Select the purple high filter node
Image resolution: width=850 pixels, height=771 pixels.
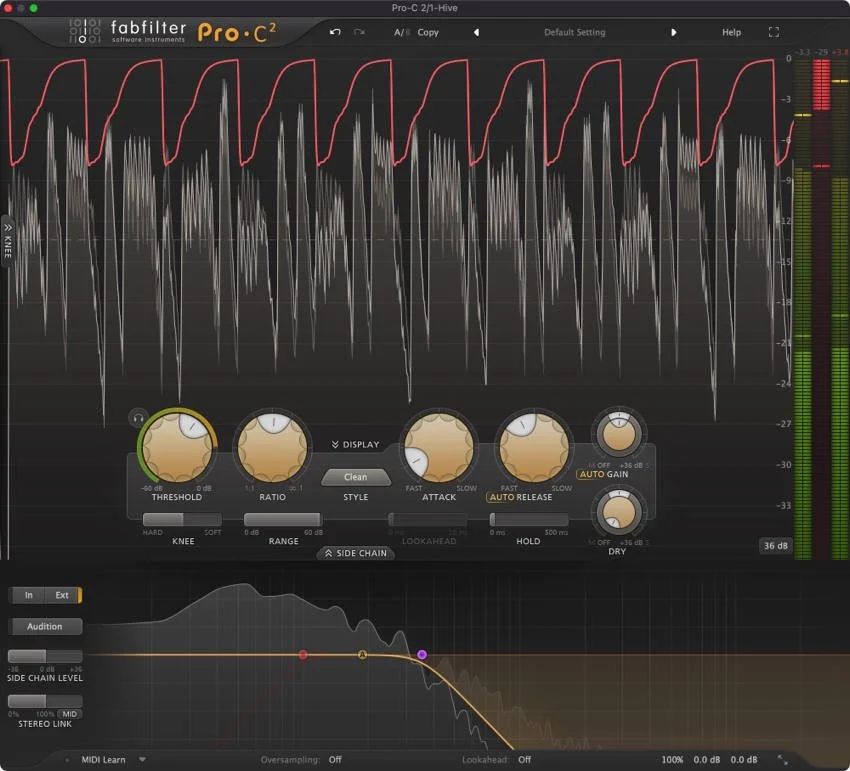click(x=422, y=655)
